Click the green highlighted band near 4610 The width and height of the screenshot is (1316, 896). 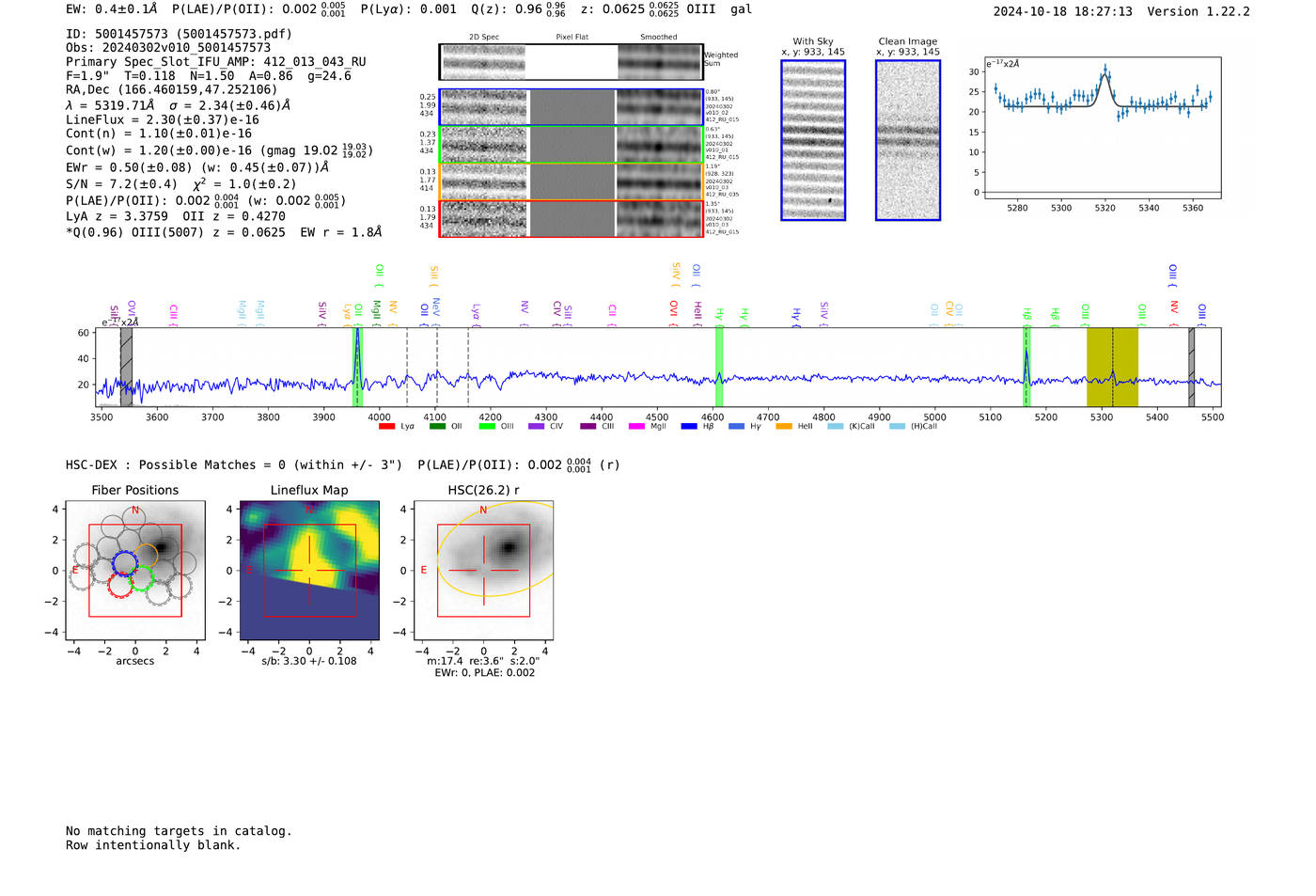(719, 367)
